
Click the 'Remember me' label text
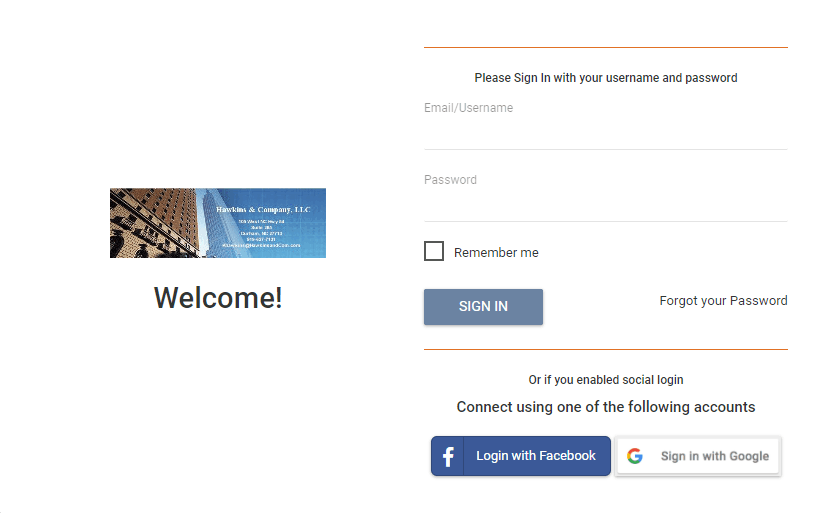[496, 253]
